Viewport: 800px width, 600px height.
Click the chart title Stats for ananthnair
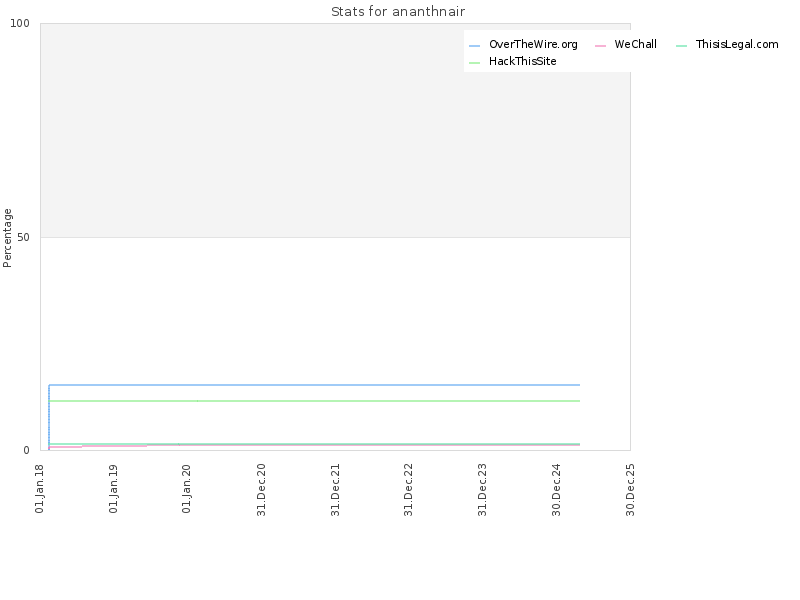pyautogui.click(x=398, y=12)
